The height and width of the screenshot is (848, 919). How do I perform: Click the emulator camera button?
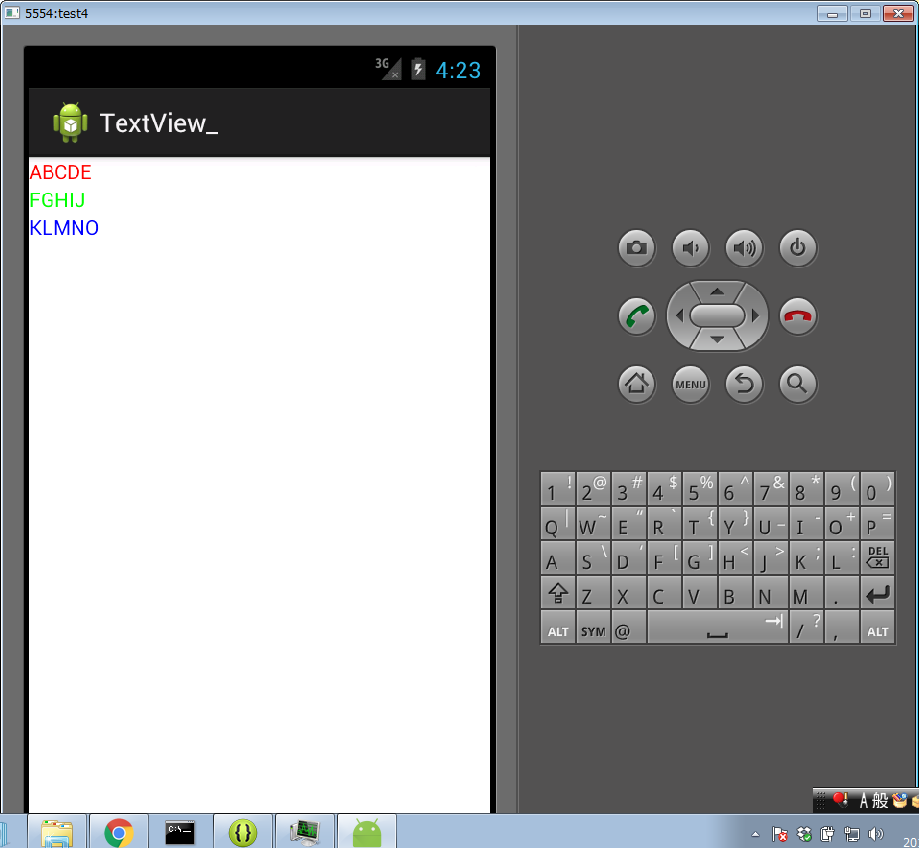point(637,248)
